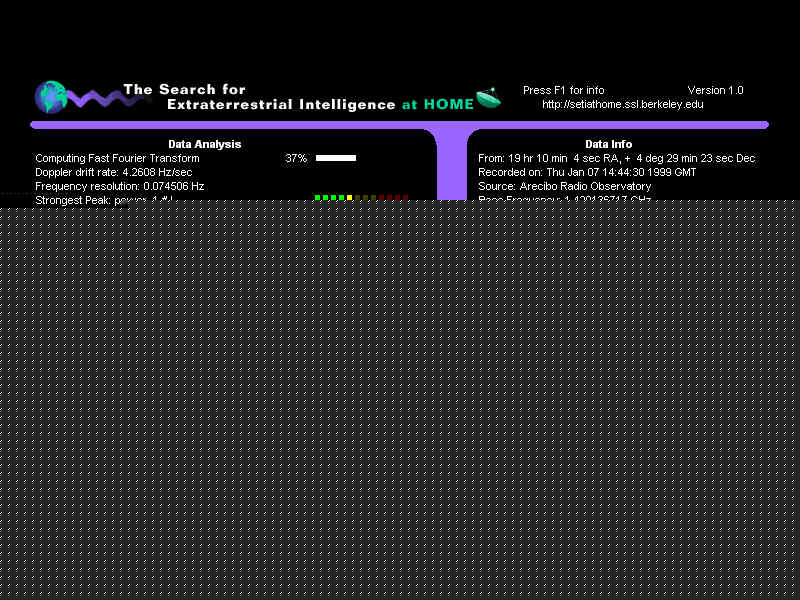
Task: Click the Doppler drift rate value
Action: point(113,172)
